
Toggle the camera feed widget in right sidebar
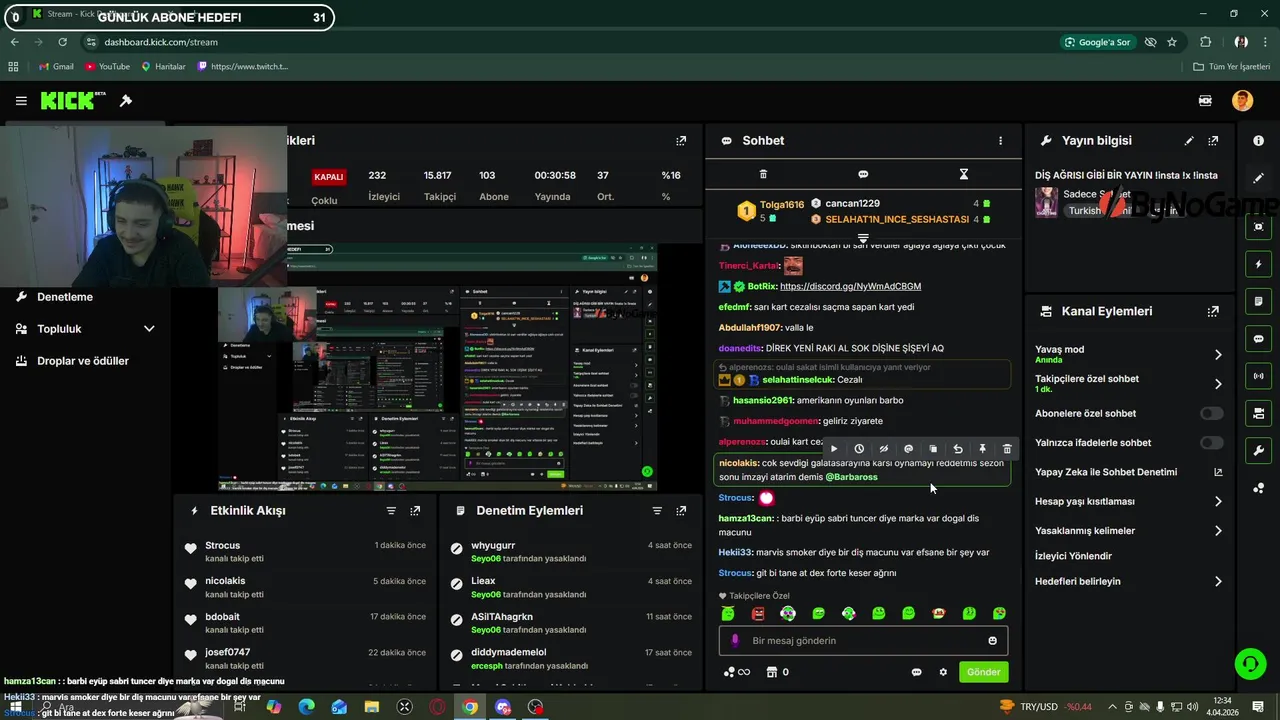click(x=1258, y=413)
